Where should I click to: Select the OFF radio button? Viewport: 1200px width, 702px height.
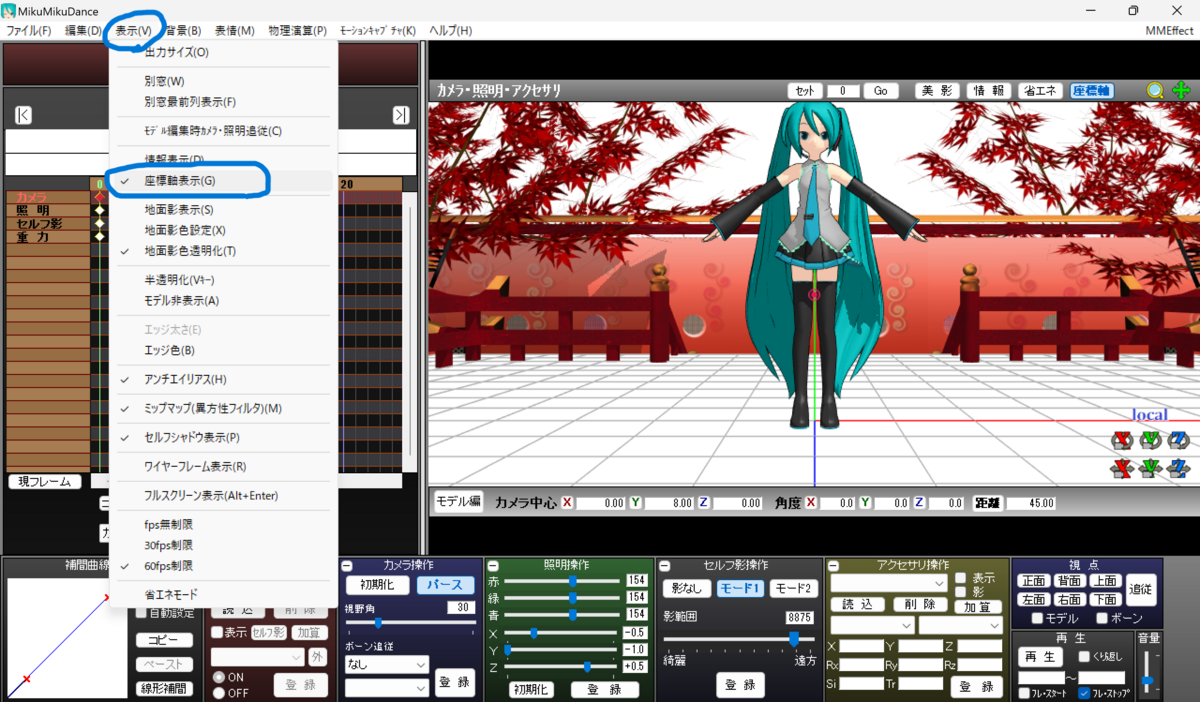(219, 692)
